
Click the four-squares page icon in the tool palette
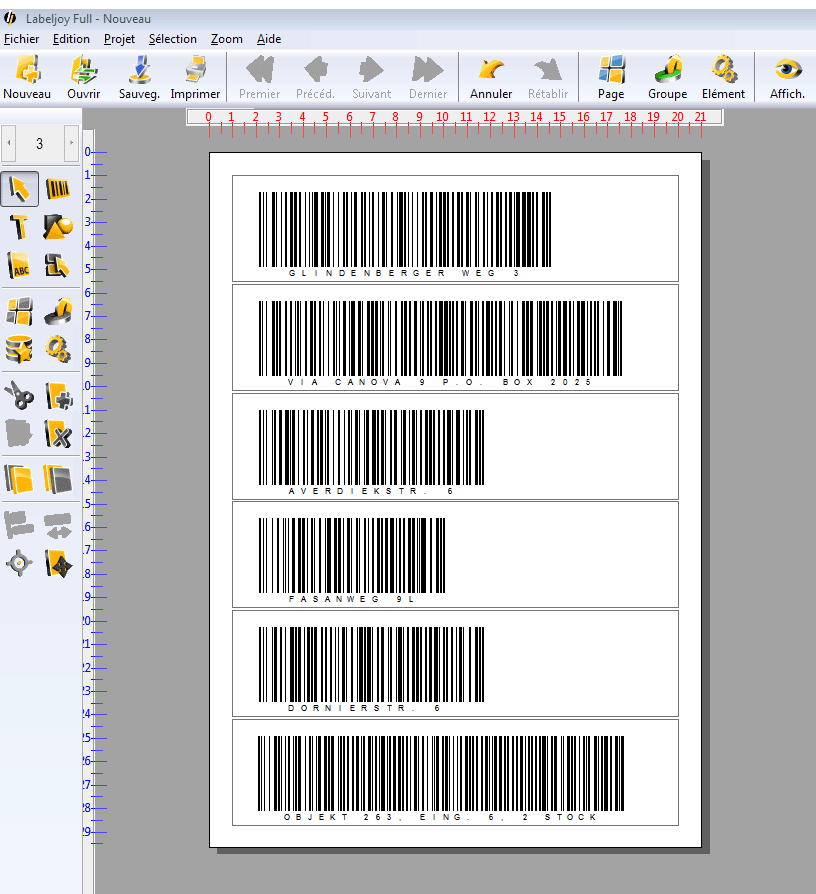20,311
